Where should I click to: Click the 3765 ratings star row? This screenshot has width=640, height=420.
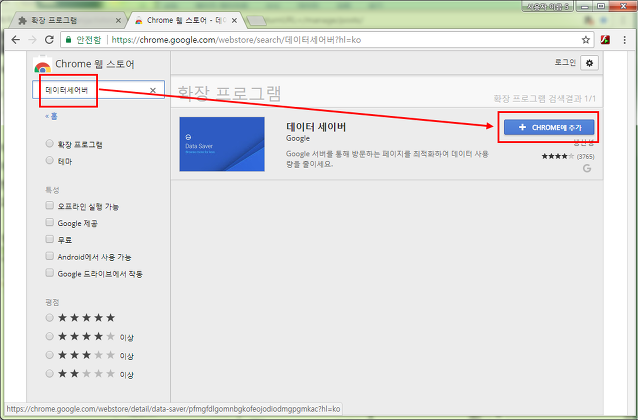568,156
